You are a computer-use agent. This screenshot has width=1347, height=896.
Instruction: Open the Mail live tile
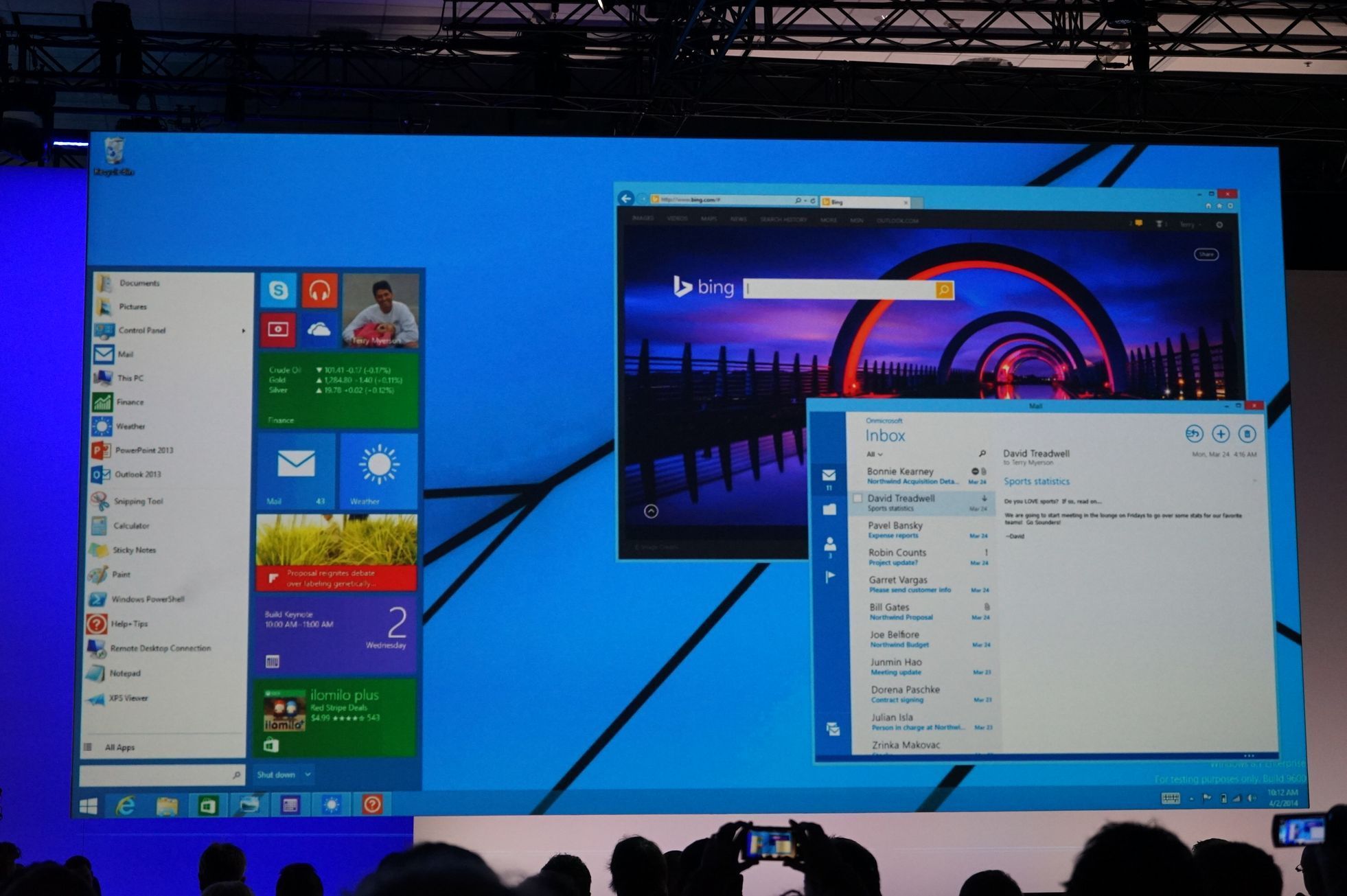(295, 471)
